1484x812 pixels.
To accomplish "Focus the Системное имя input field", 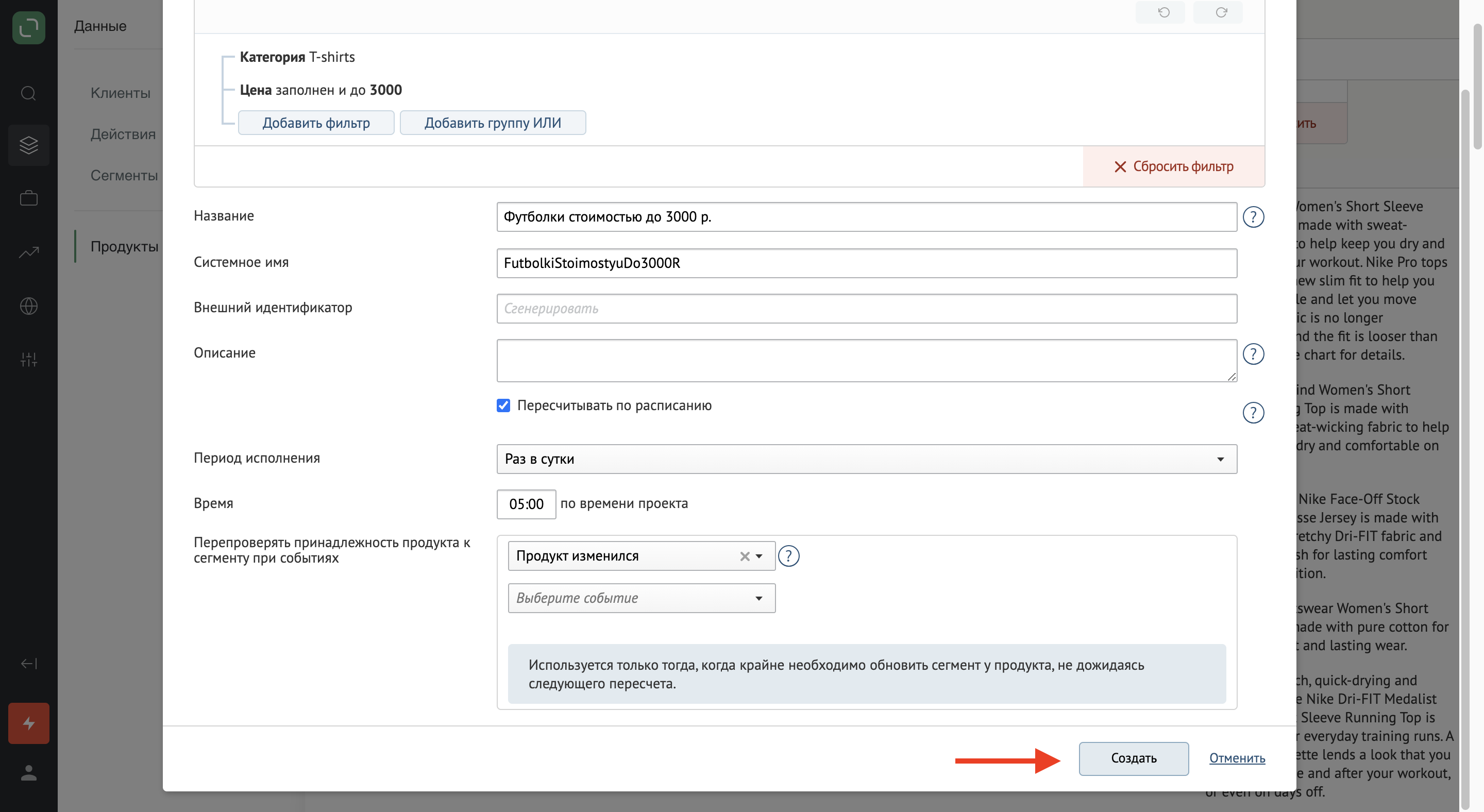I will point(866,263).
